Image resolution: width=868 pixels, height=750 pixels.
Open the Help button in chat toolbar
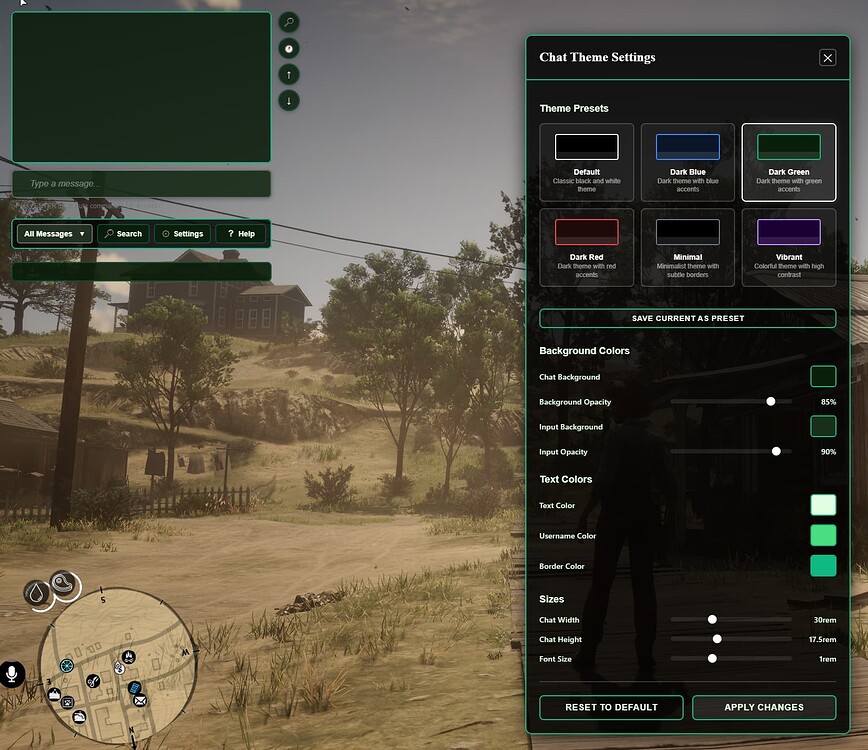click(241, 234)
